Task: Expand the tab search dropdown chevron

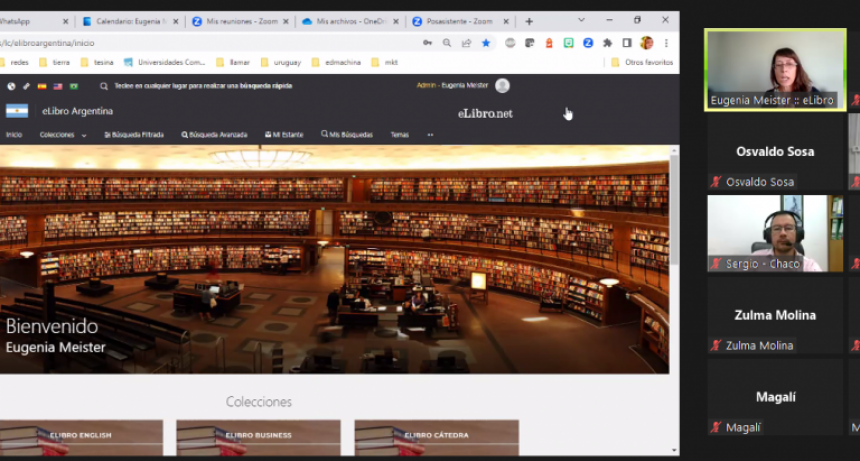Action: (x=581, y=20)
